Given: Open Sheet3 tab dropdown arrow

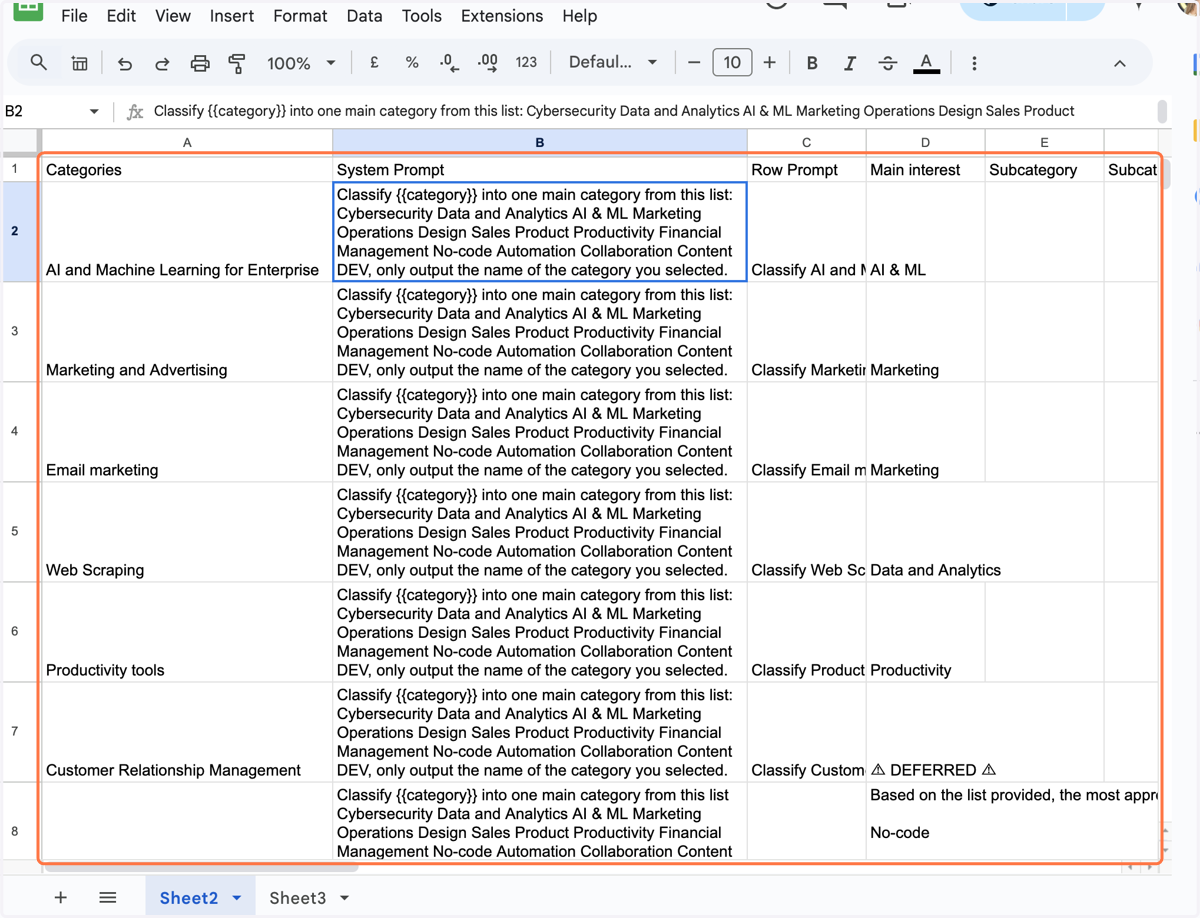Looking at the screenshot, I should (345, 898).
